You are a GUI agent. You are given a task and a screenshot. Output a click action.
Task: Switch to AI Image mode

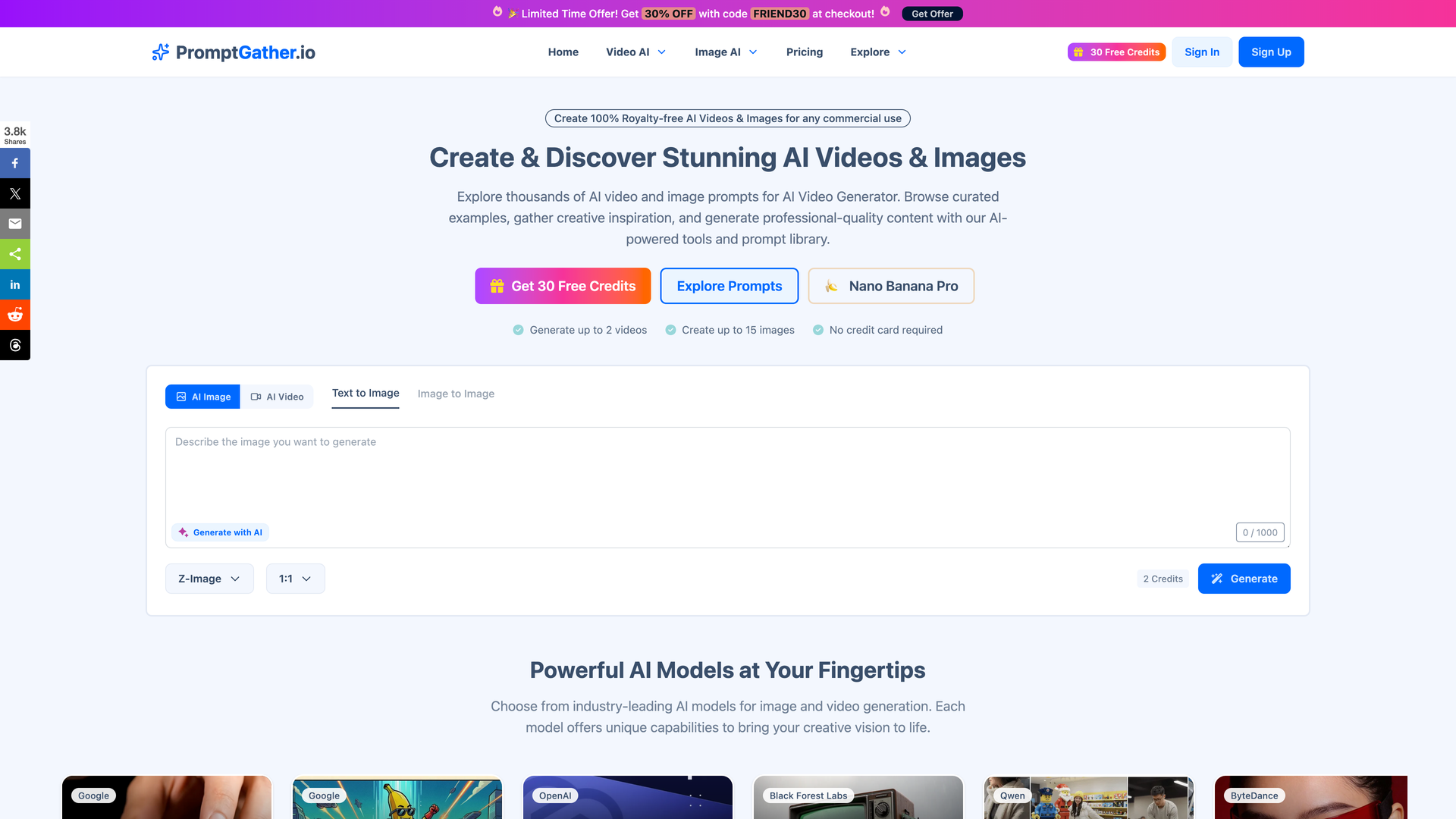(x=203, y=397)
